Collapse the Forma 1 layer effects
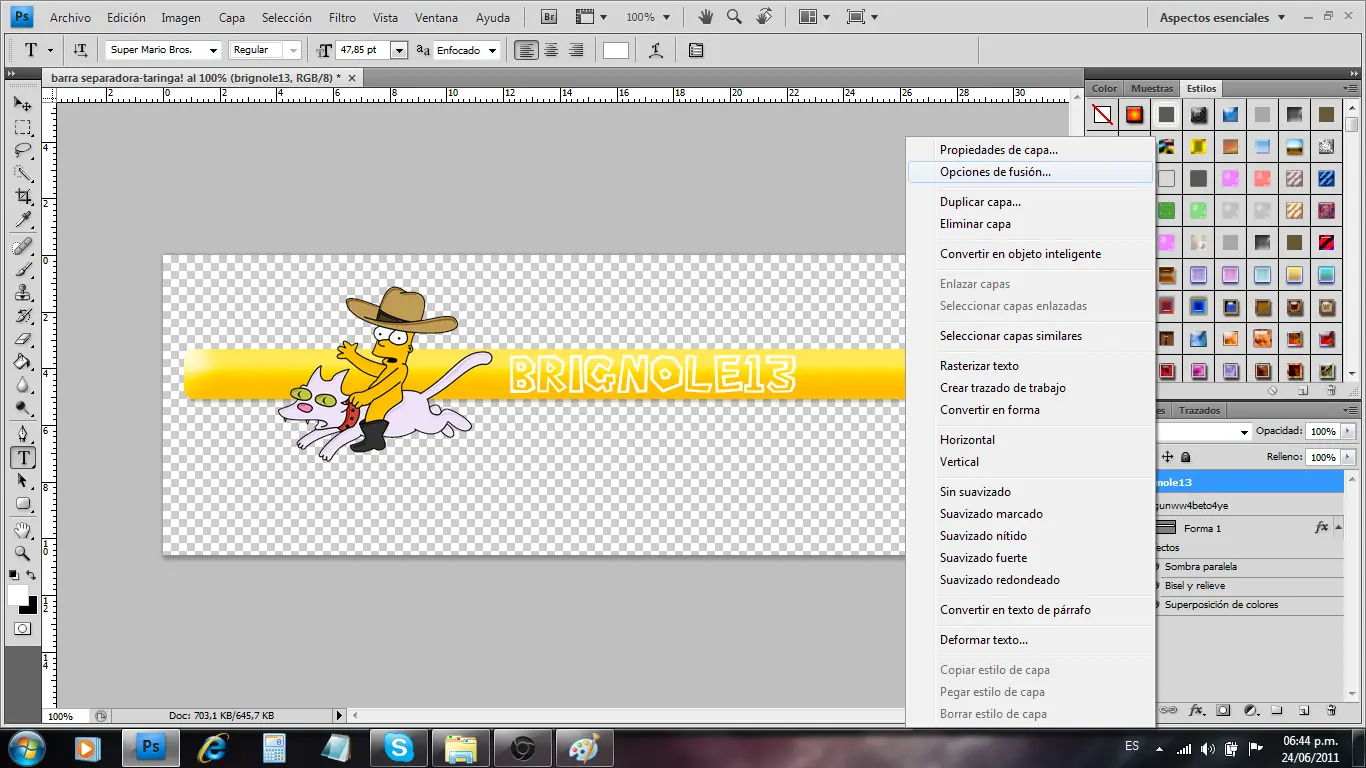 1337,528
